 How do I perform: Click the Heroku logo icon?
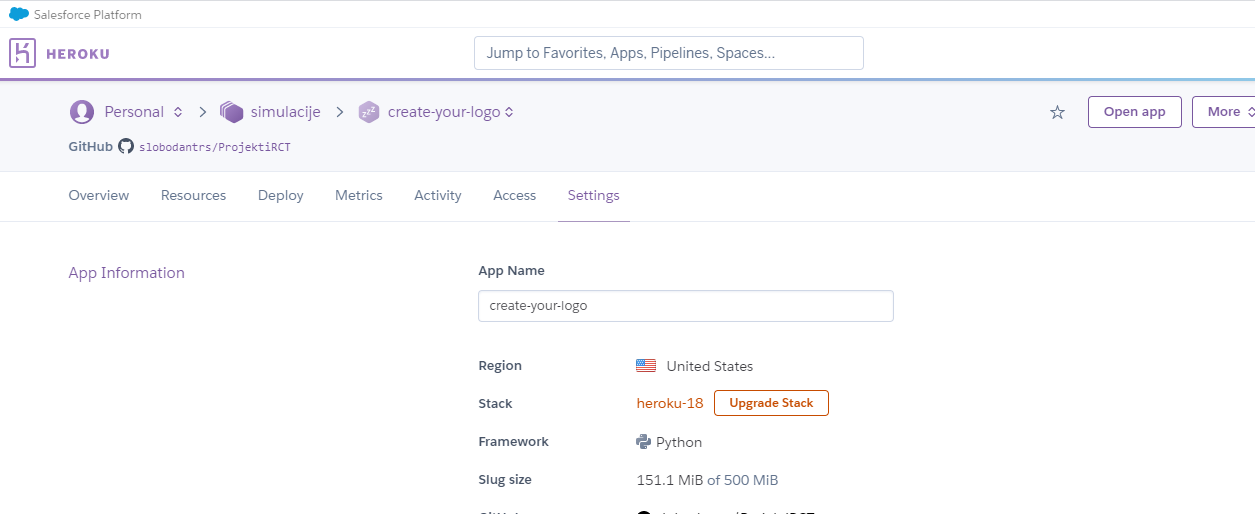pos(22,53)
